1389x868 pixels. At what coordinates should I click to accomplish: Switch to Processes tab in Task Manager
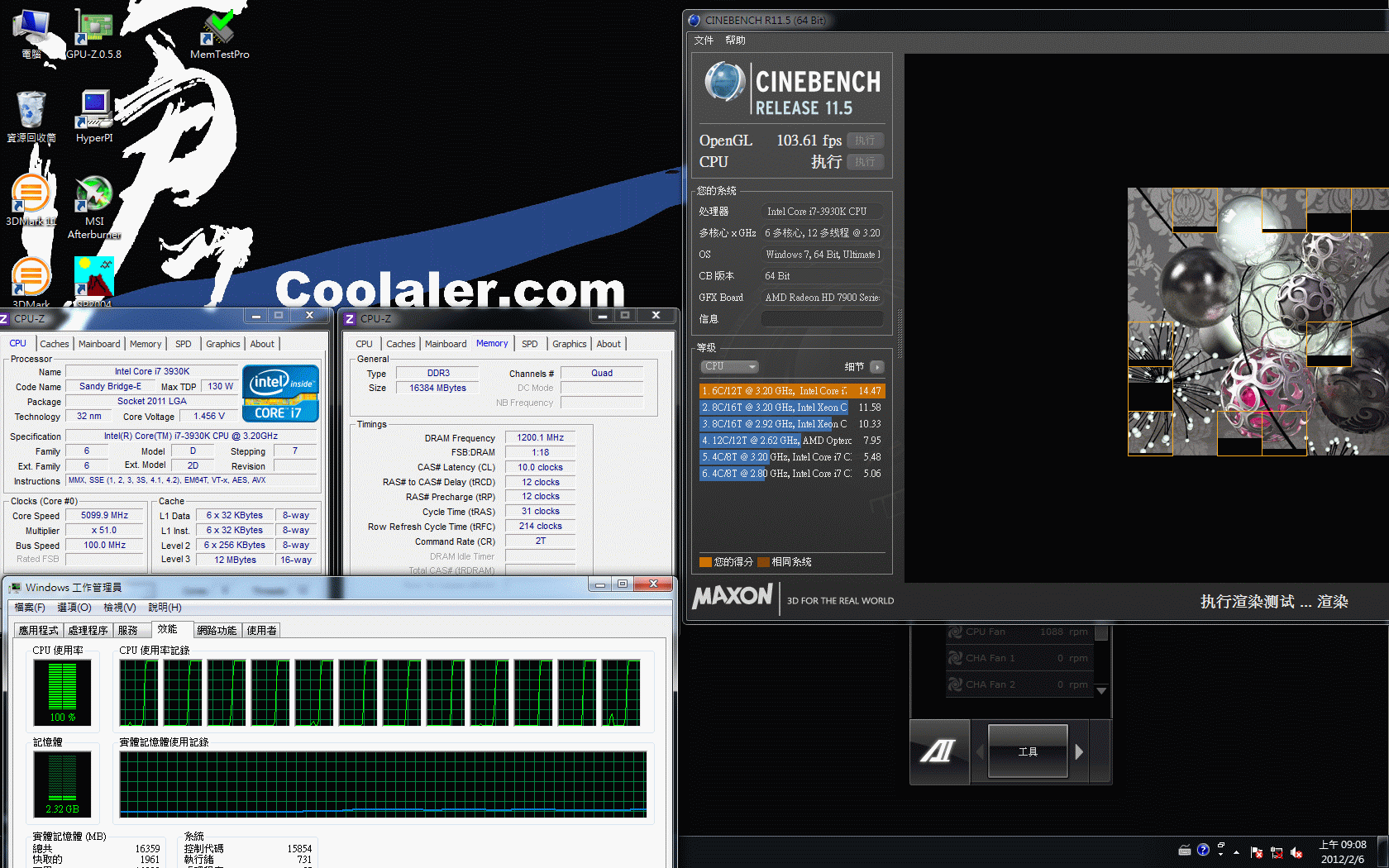[88, 630]
